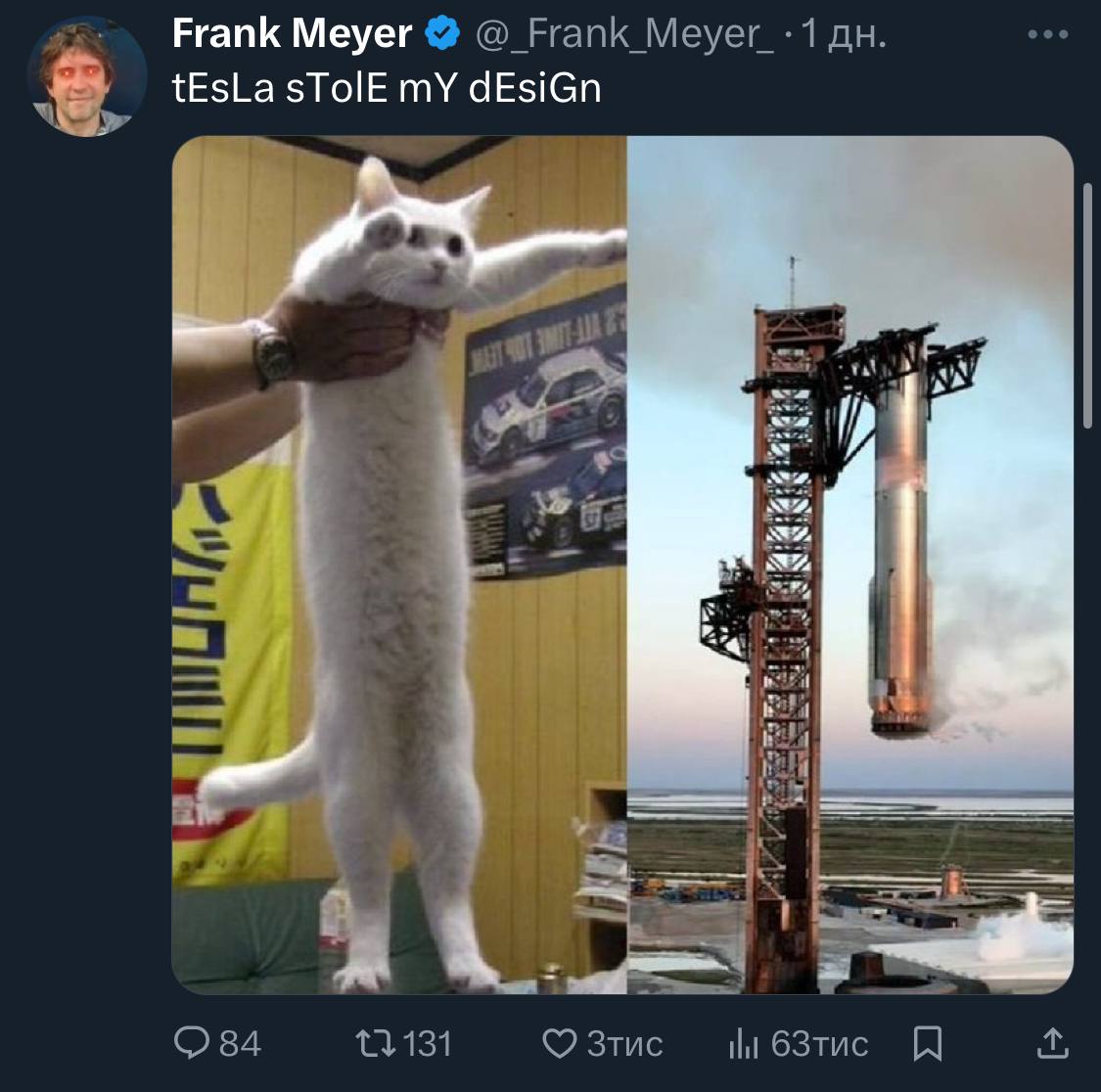The image size is (1101, 1092).
Task: Click the tweet text "tEsLa sTolE mY dEsiGn"
Action: pos(387,88)
